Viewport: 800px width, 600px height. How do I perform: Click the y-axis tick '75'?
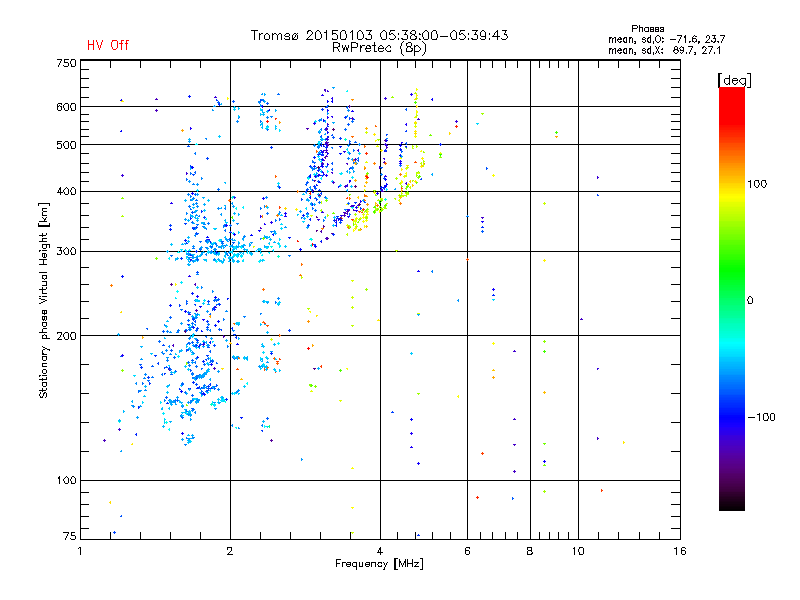(70, 536)
